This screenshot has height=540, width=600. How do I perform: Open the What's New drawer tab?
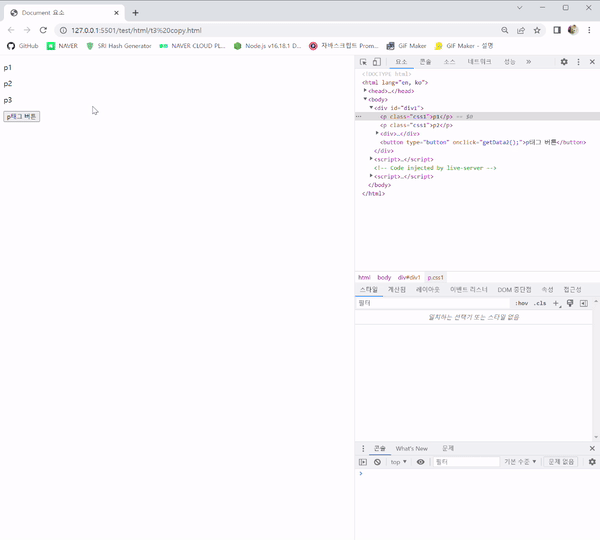pos(412,448)
